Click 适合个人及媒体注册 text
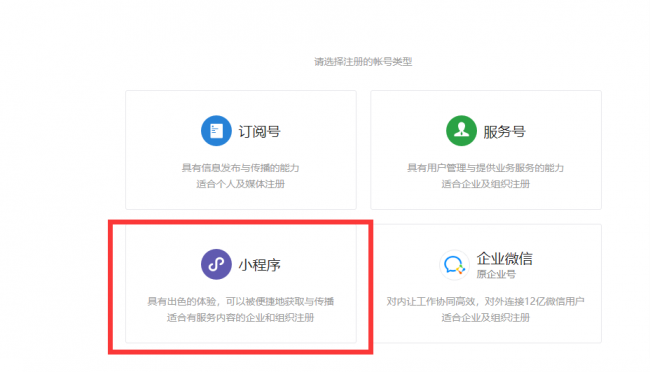The image size is (650, 372). [240, 184]
